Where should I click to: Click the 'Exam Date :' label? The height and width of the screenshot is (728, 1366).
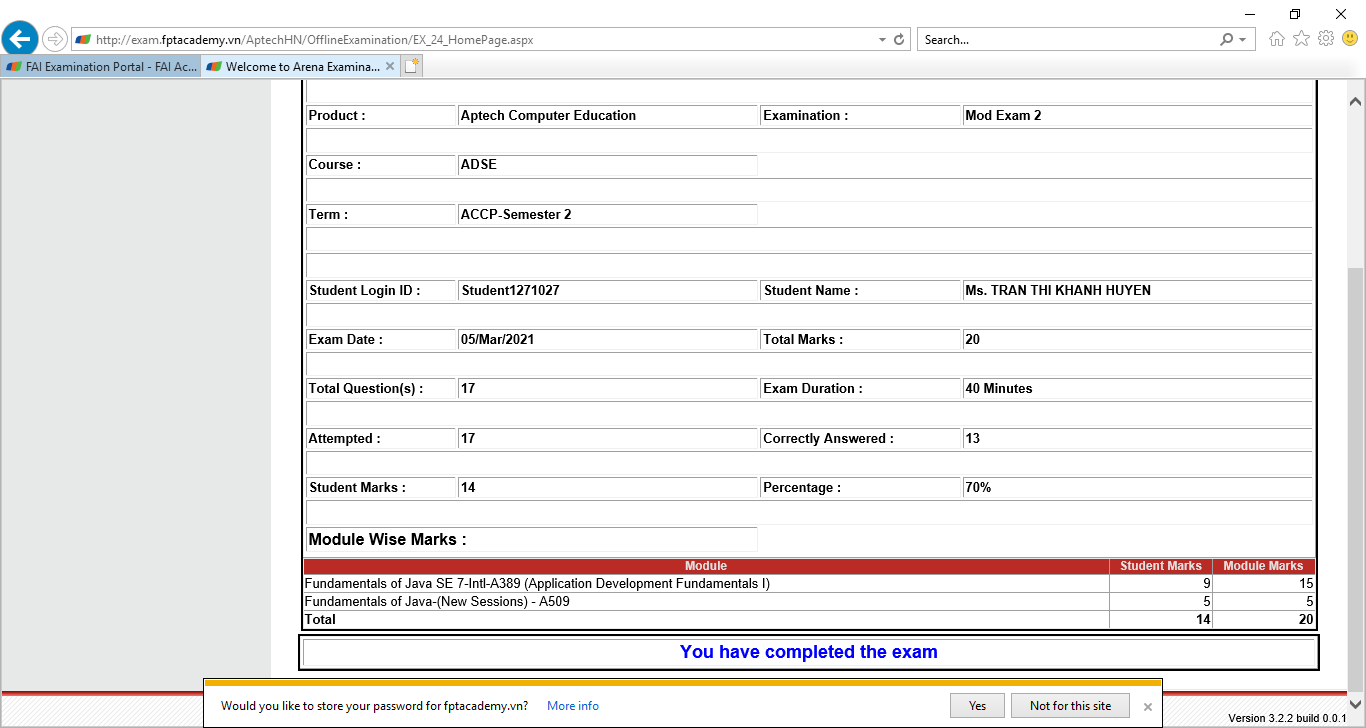point(346,339)
